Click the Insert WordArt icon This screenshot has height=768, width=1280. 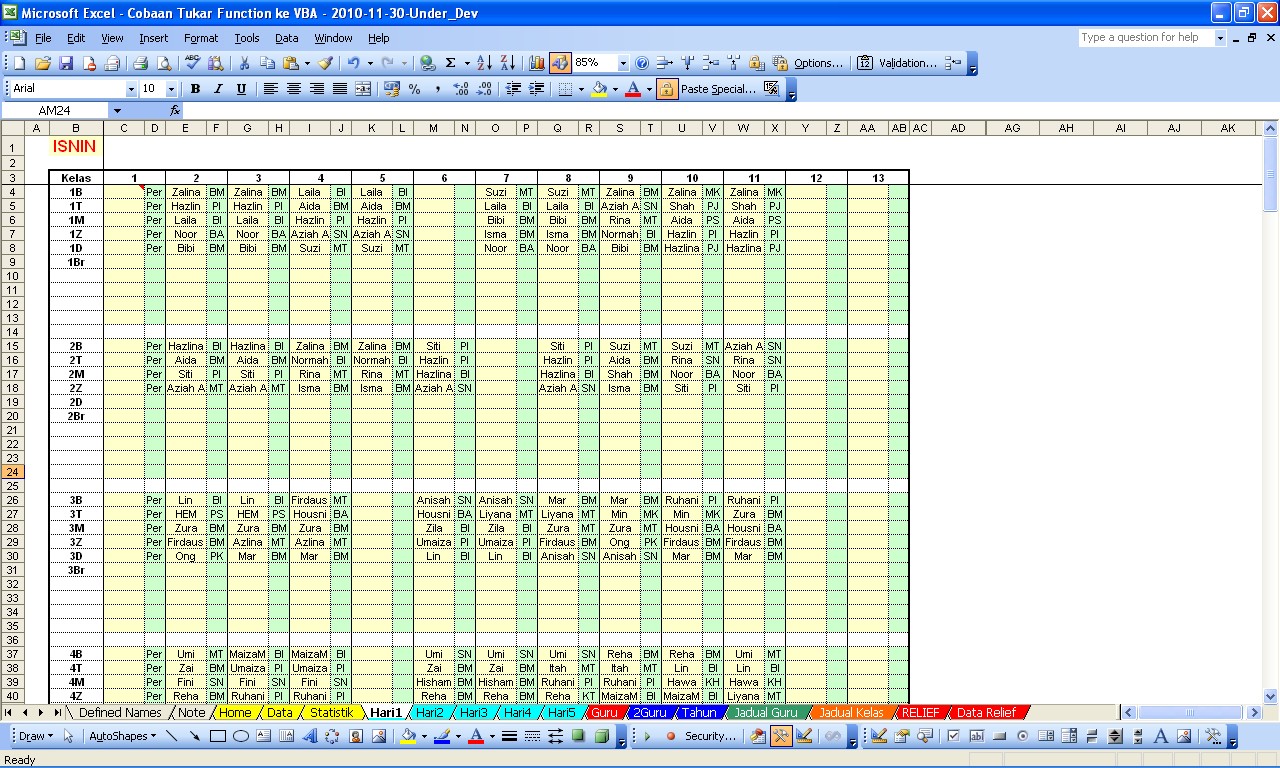coord(309,736)
